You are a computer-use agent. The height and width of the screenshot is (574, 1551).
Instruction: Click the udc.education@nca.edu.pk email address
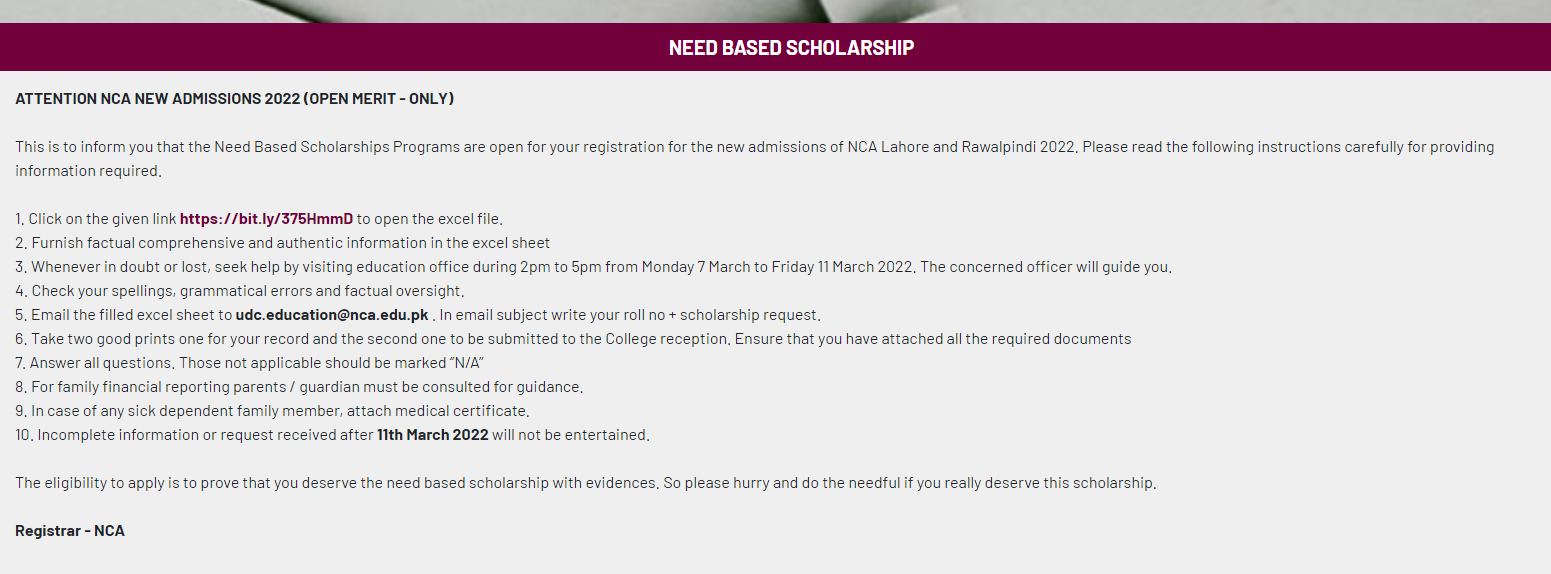[x=331, y=314]
